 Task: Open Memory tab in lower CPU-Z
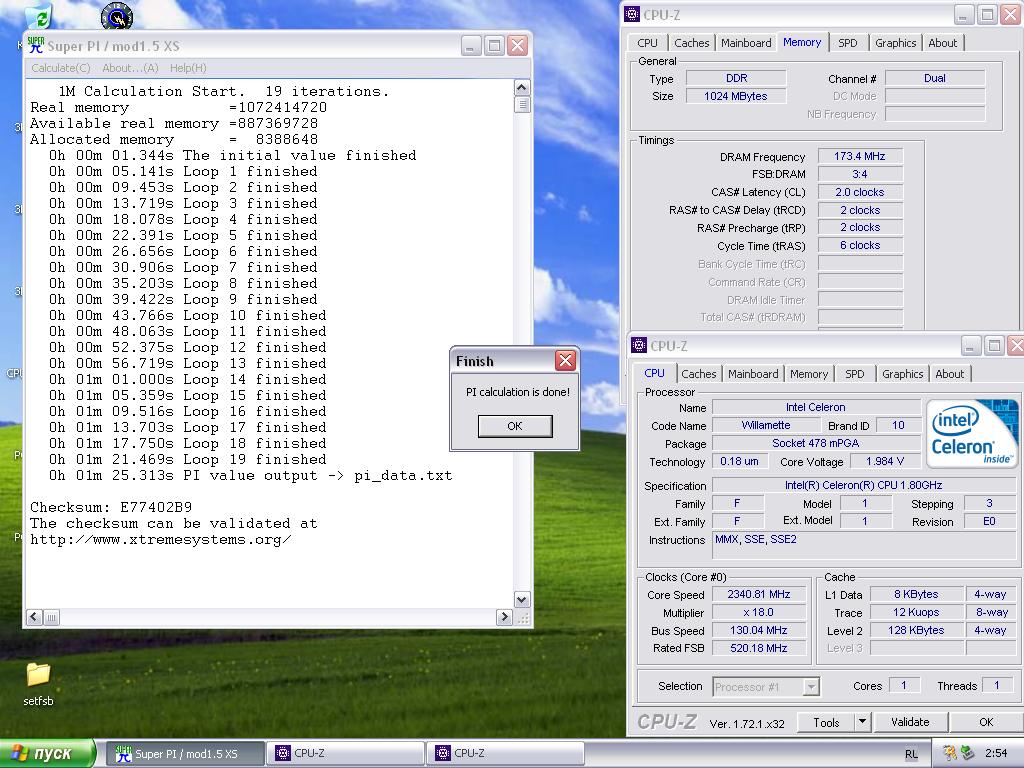click(x=808, y=374)
